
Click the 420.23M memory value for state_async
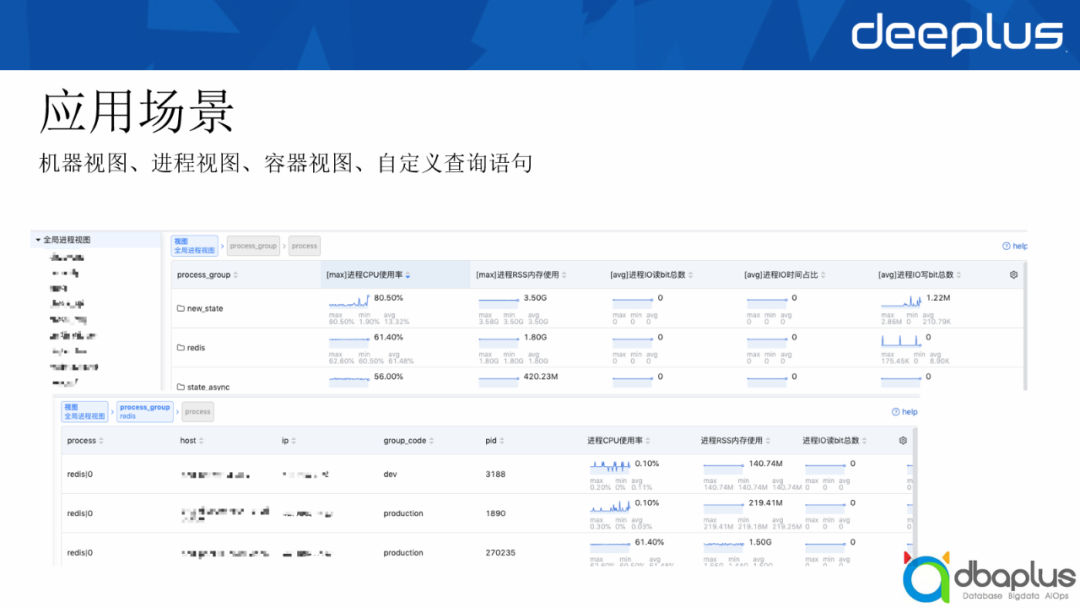(x=541, y=377)
